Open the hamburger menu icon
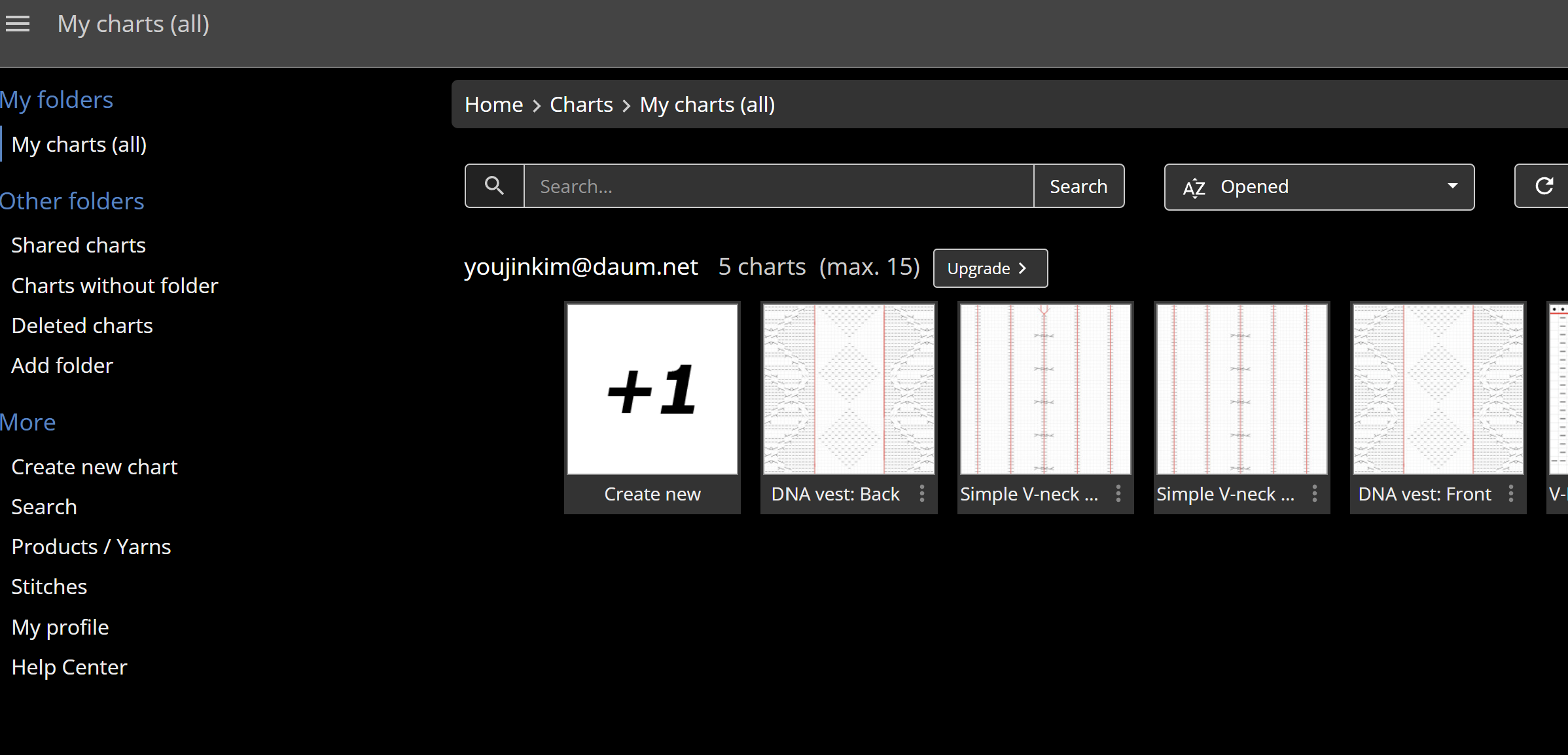The image size is (1568, 755). 18,24
